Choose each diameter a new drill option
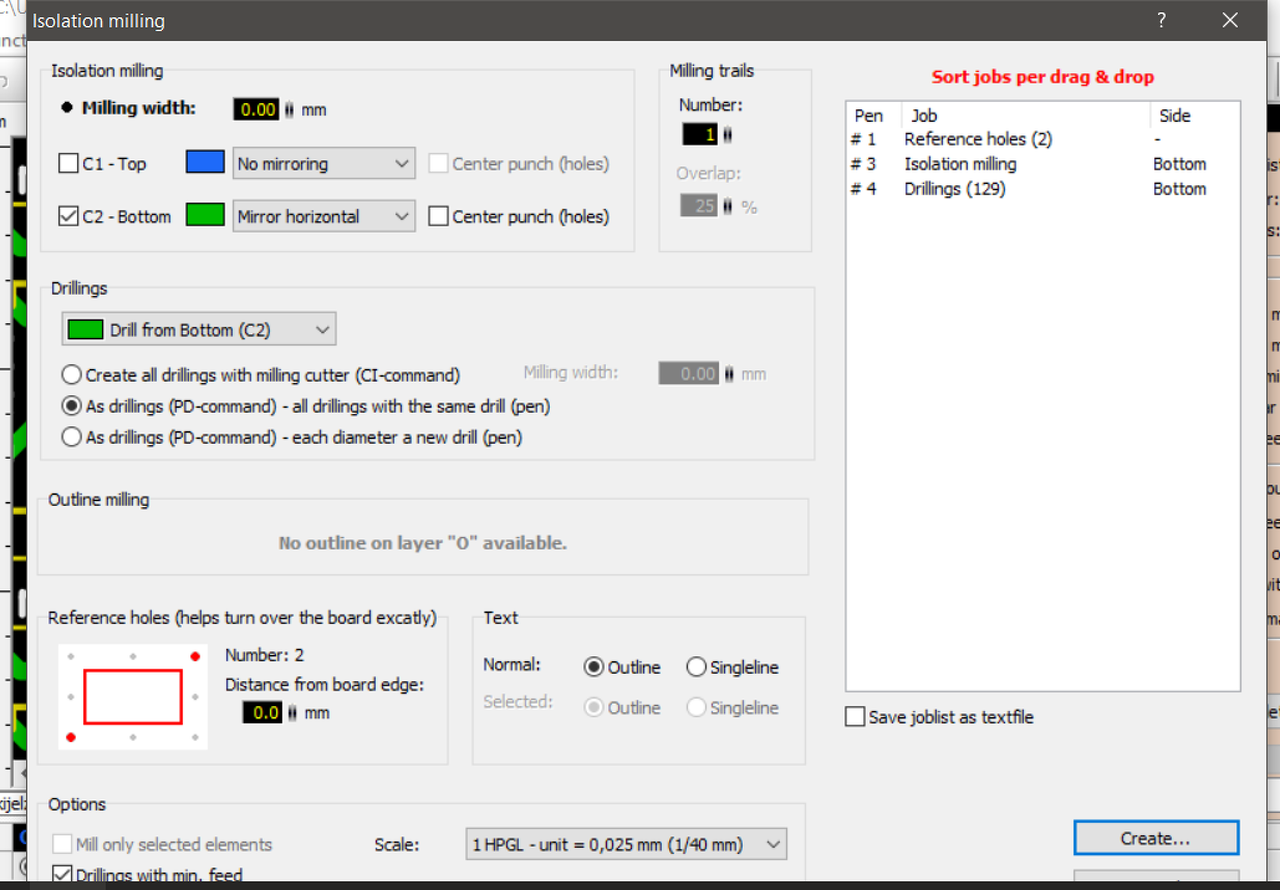 pos(71,437)
